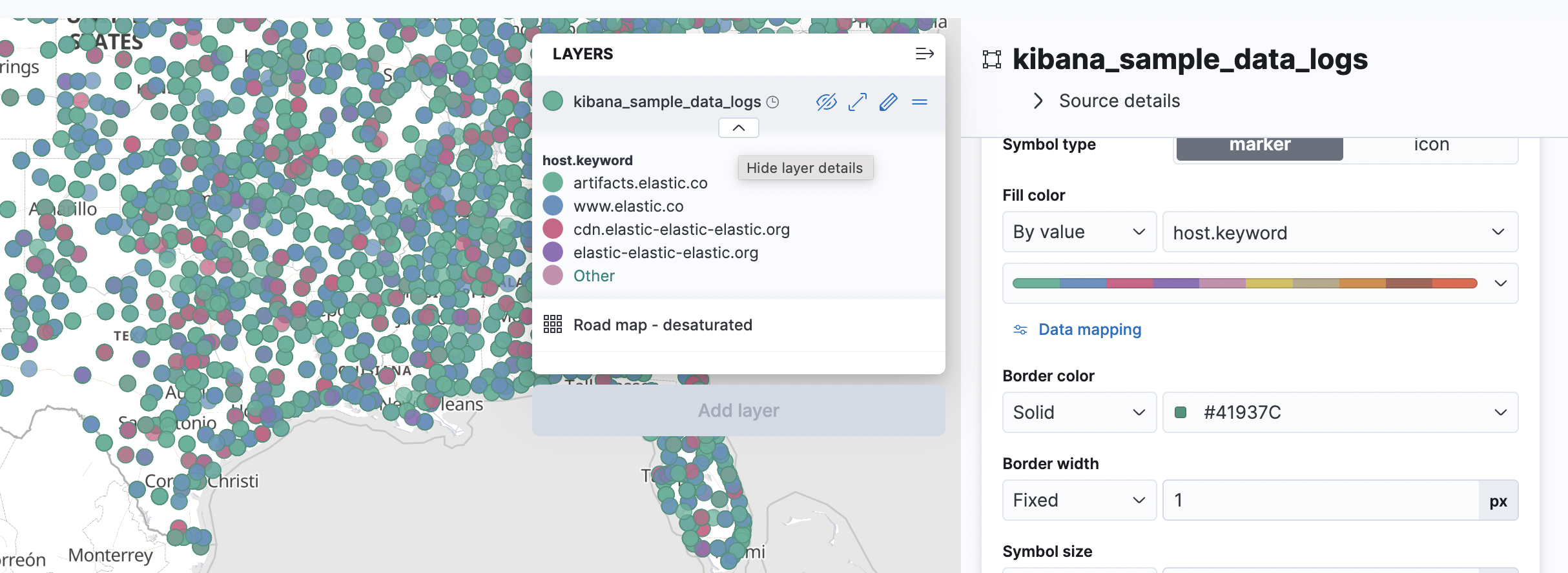Screen dimensions: 1568x573
Task: Expand the Source details section
Action: (x=1106, y=101)
